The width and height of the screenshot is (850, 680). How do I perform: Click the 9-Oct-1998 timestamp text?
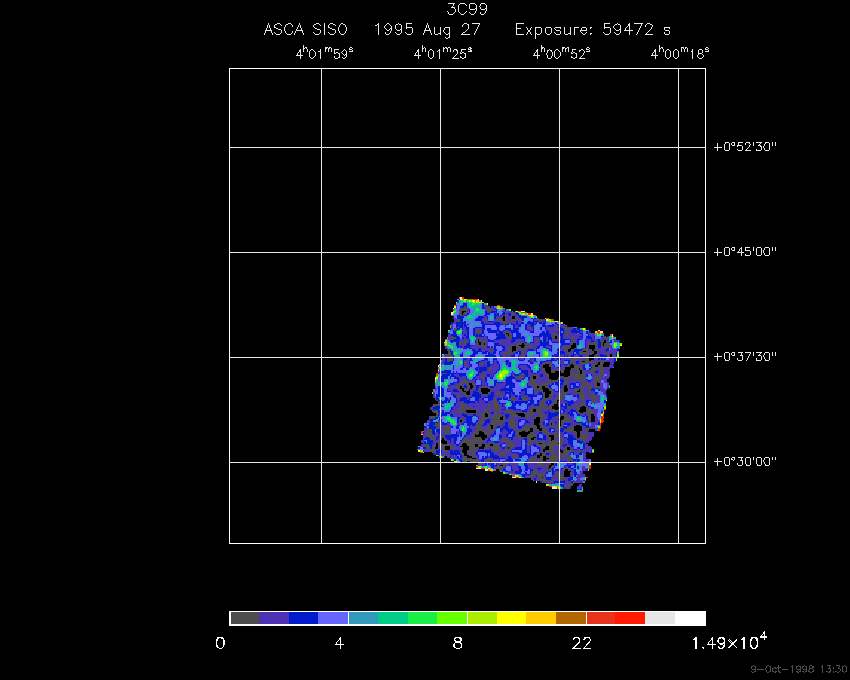click(x=799, y=669)
